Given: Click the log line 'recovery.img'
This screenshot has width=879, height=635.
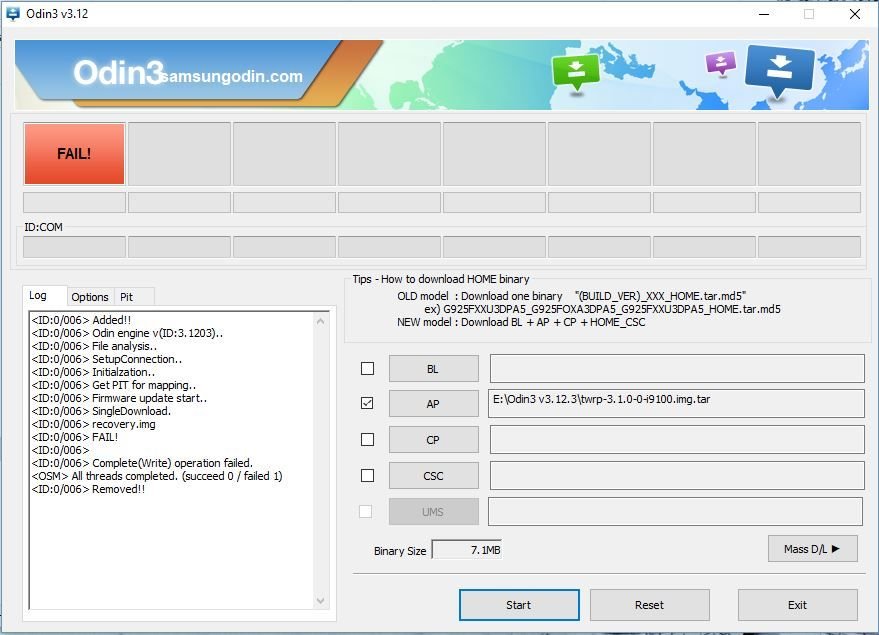Looking at the screenshot, I should (124, 424).
